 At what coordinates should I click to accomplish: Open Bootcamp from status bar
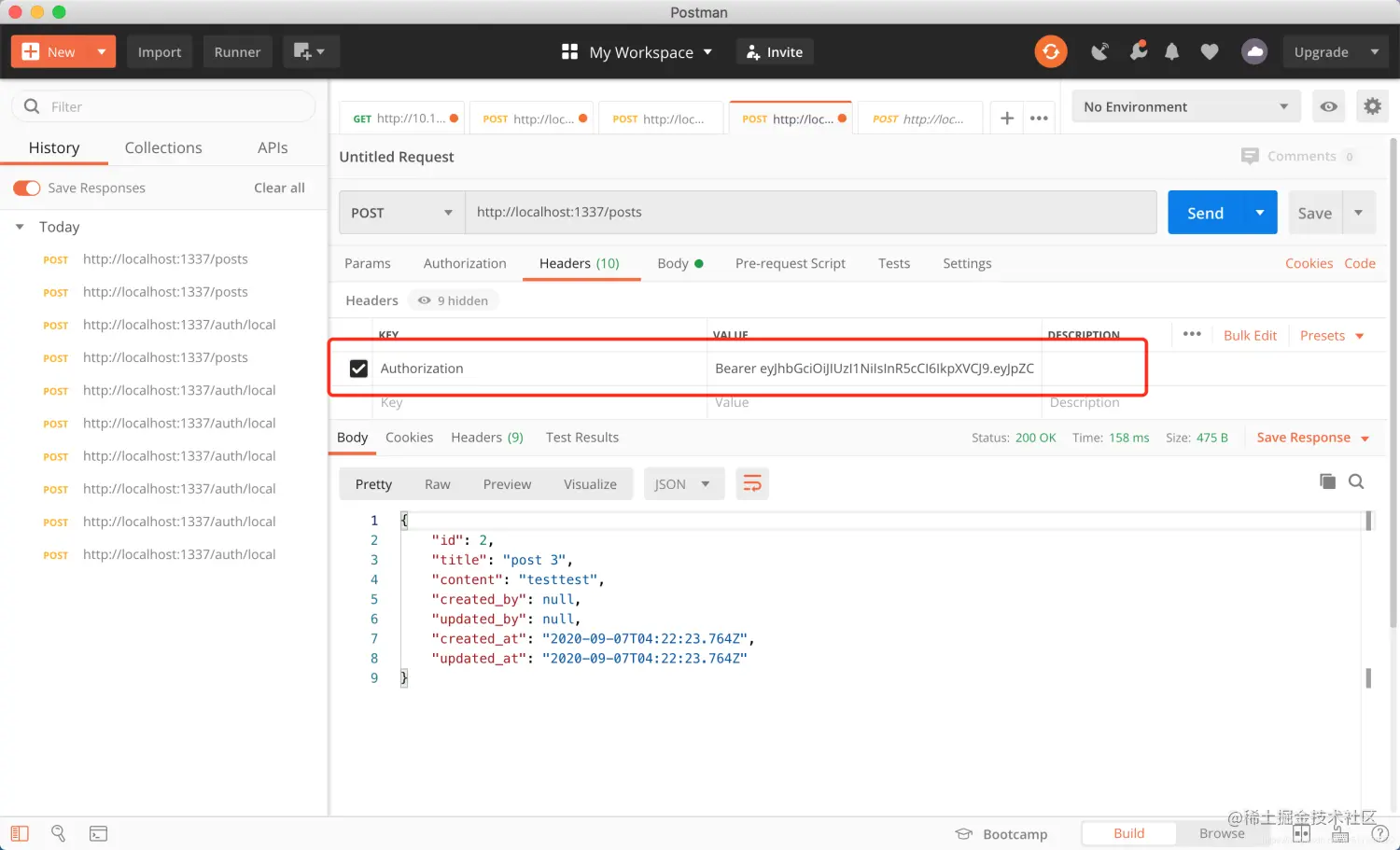(1001, 834)
